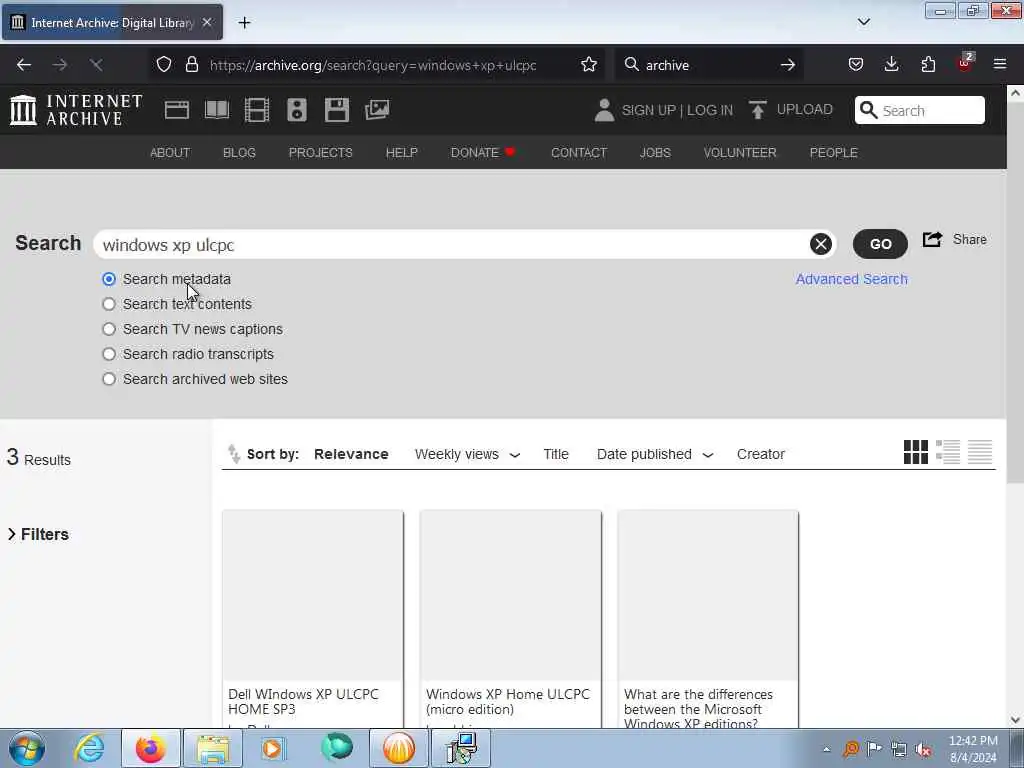Sort results by Relevance

(x=351, y=454)
